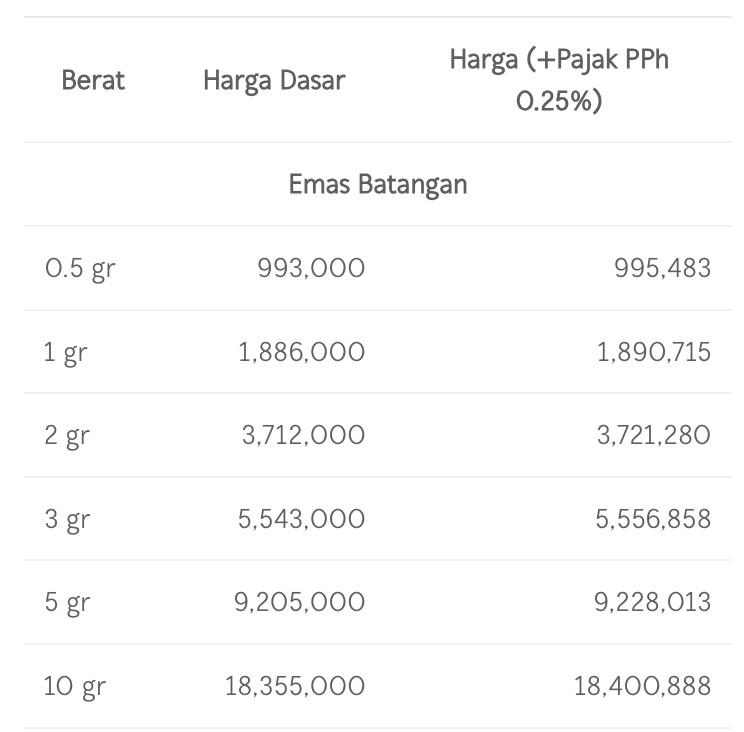Select base price 3,712,000
The image size is (744, 732).
pos(303,436)
